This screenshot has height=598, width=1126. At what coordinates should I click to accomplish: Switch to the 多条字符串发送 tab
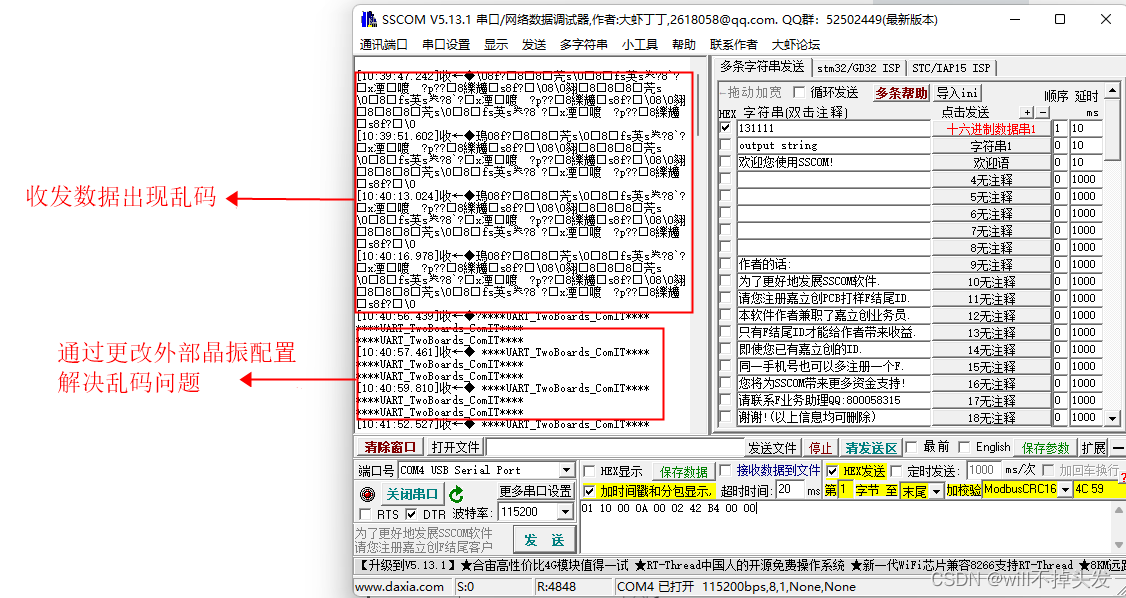[762, 67]
